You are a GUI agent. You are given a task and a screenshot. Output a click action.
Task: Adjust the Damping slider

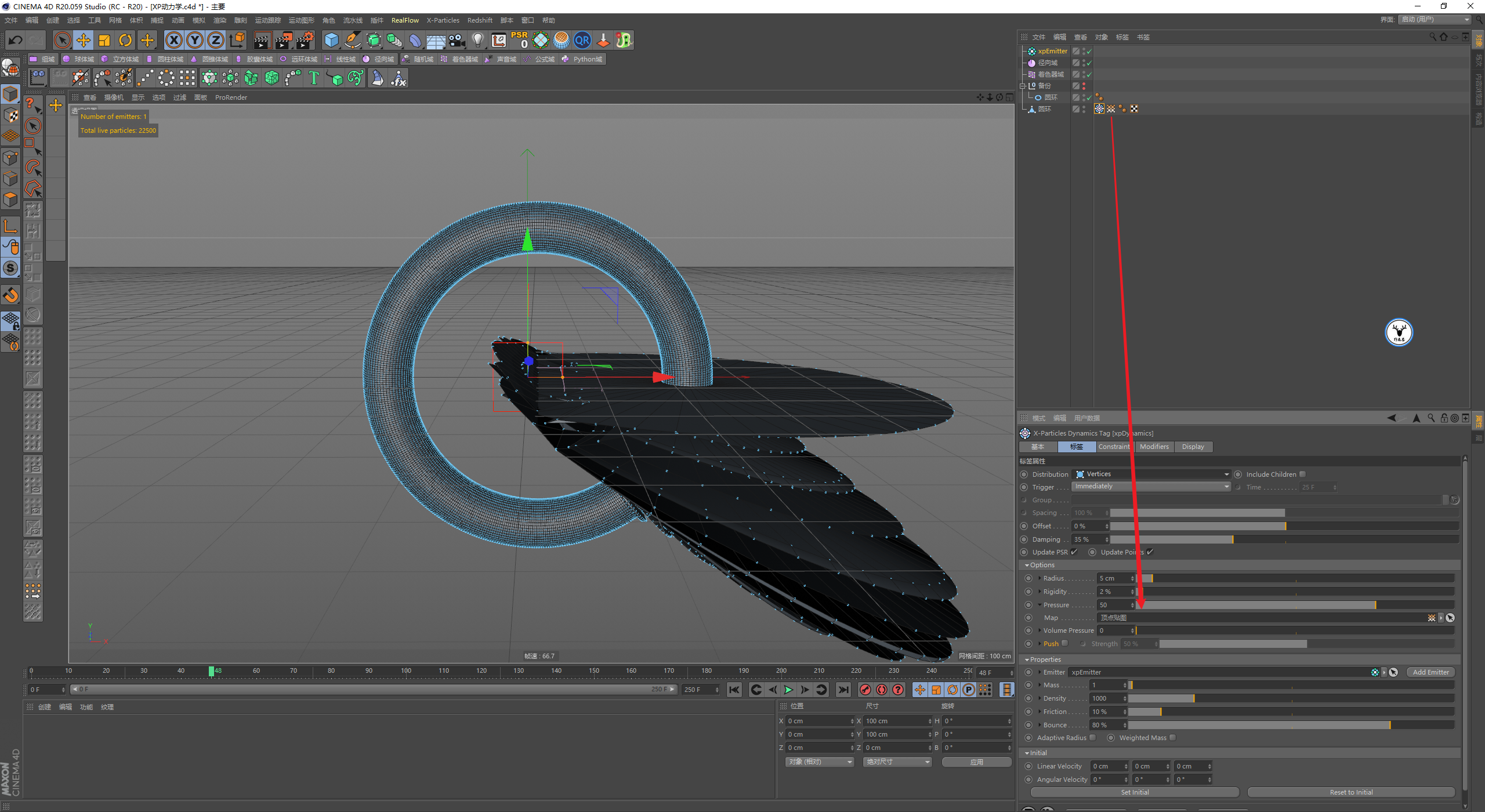coord(1233,539)
